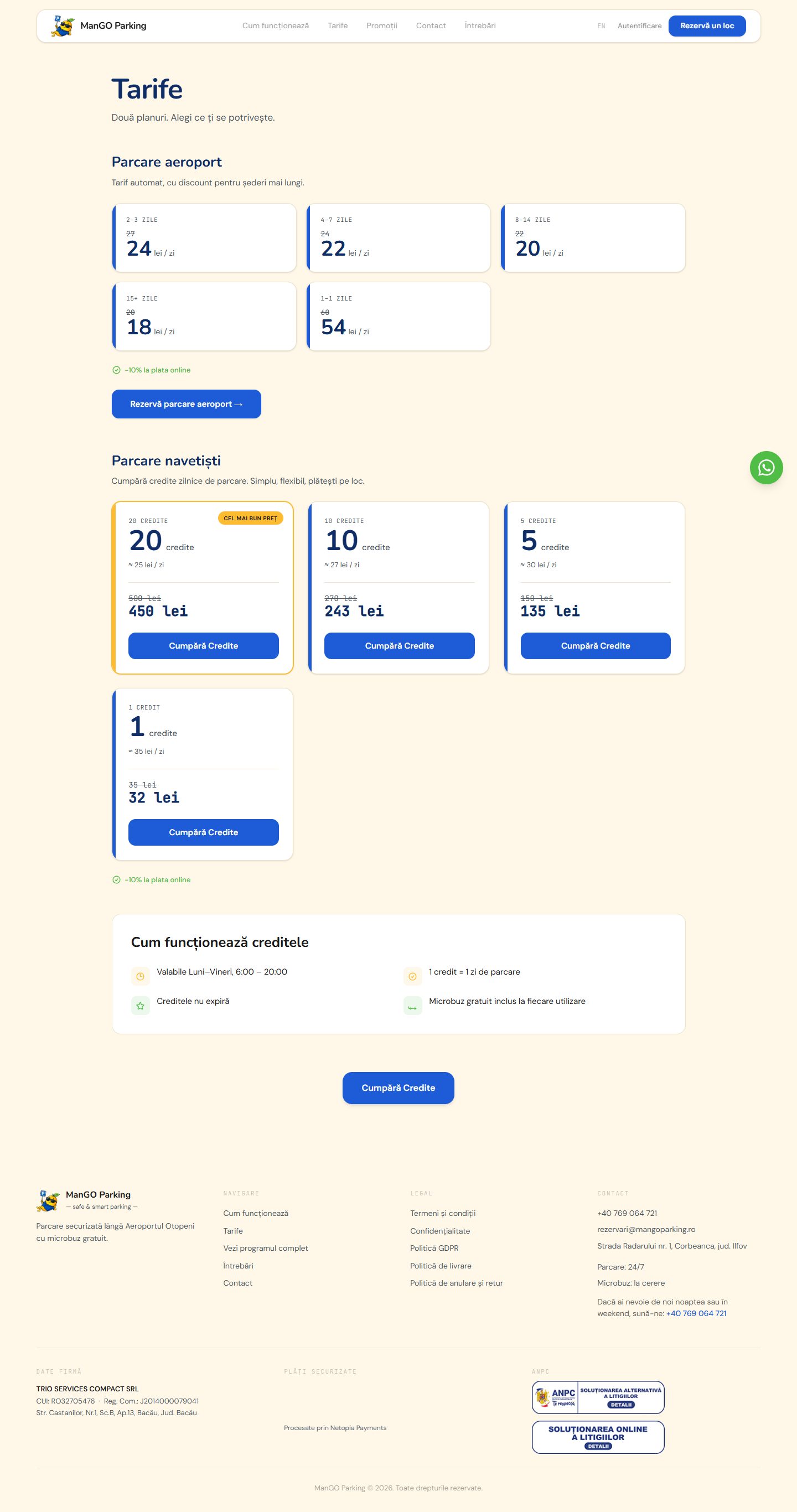Click the CUI: RO32705476 text

click(x=66, y=1401)
